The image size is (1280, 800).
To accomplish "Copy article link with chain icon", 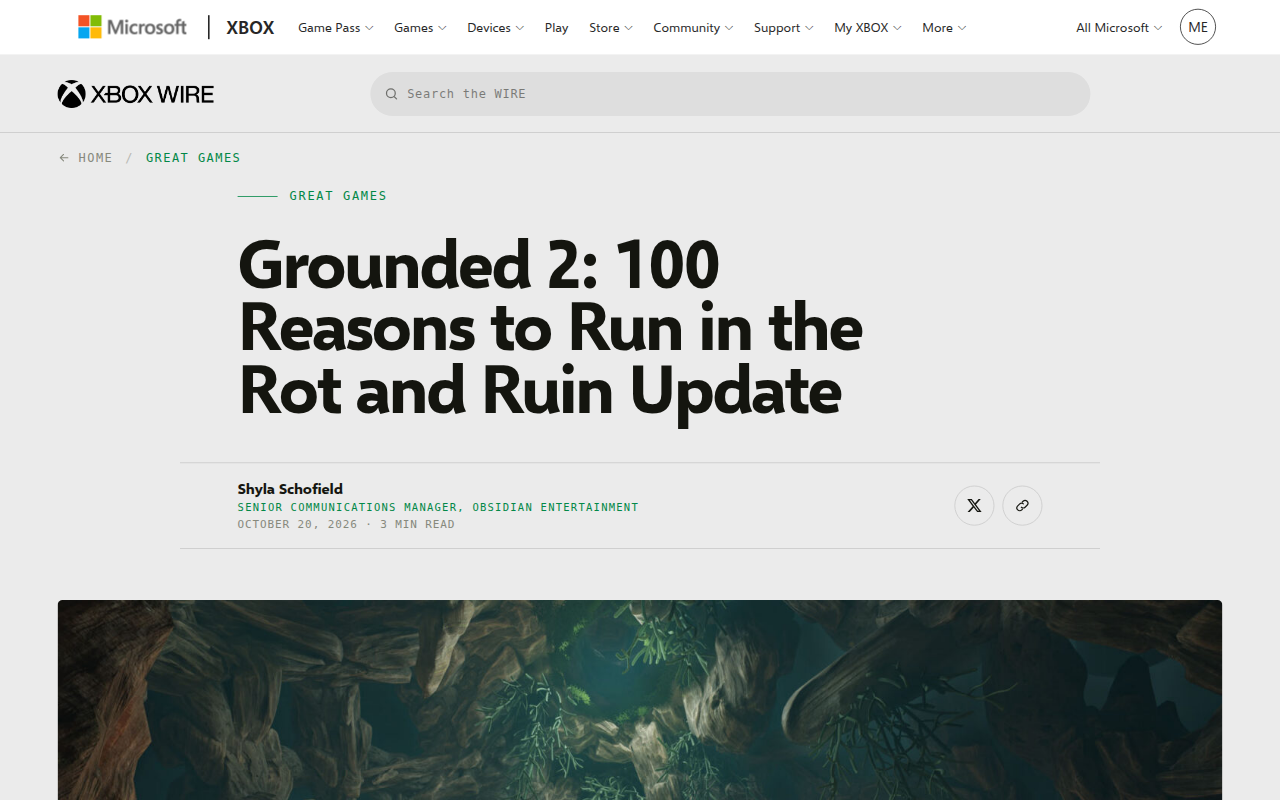I will point(1022,506).
